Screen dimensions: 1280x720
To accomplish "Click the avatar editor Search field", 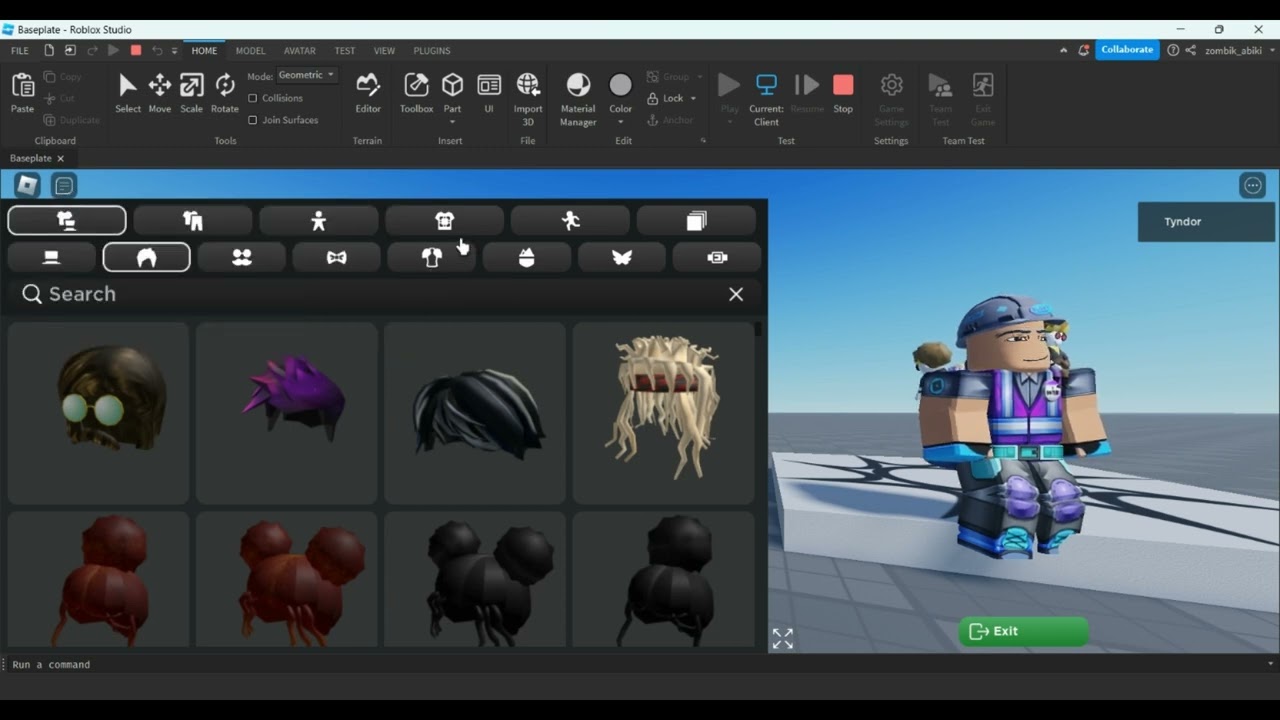I will [x=385, y=294].
